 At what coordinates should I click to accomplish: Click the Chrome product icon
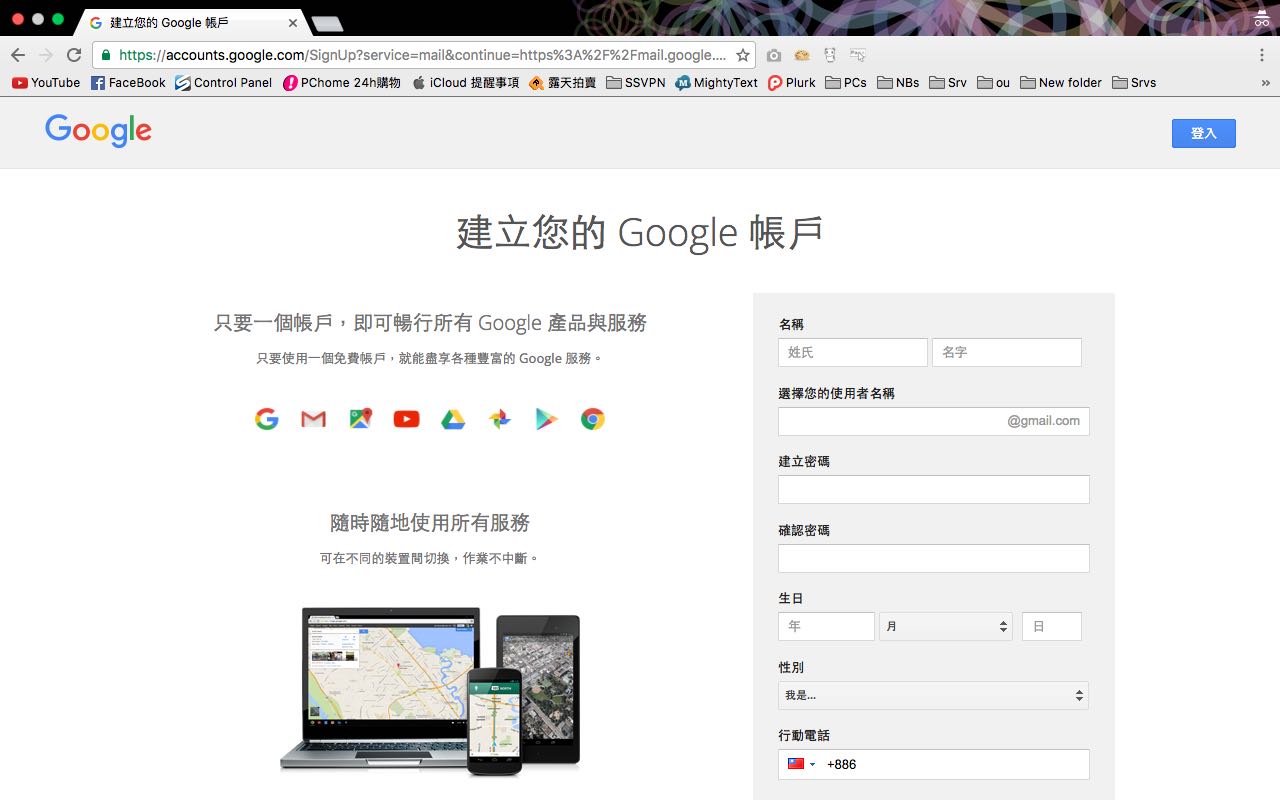pos(593,420)
